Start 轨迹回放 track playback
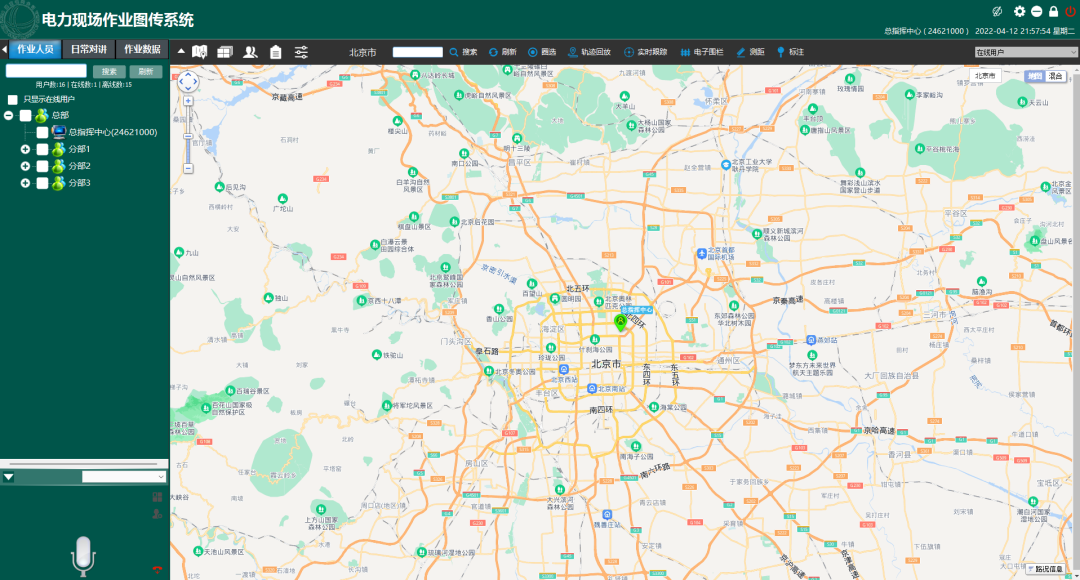 tap(589, 52)
